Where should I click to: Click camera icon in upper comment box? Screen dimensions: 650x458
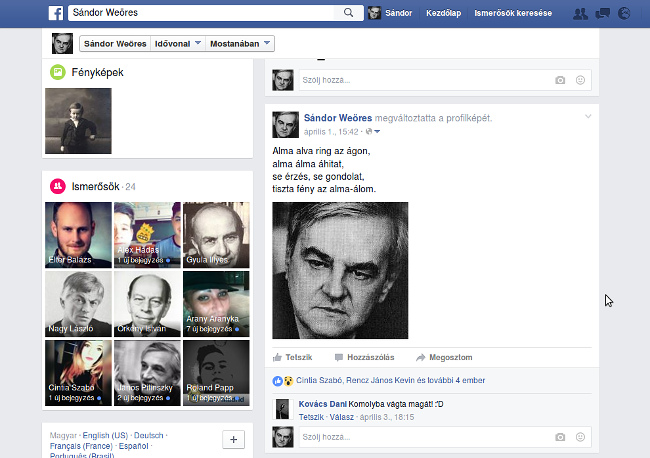(560, 80)
